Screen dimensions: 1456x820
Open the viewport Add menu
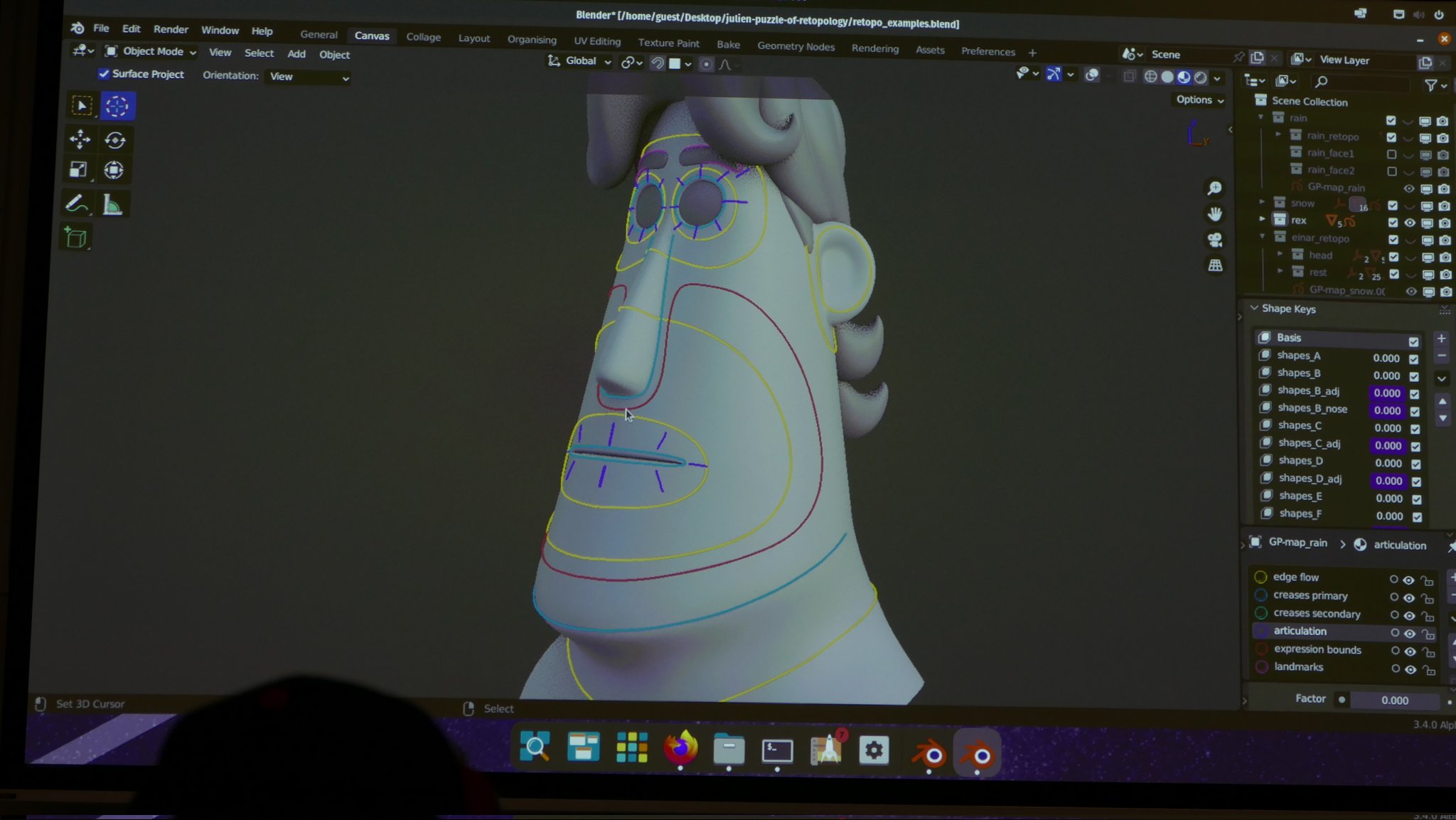[x=296, y=54]
